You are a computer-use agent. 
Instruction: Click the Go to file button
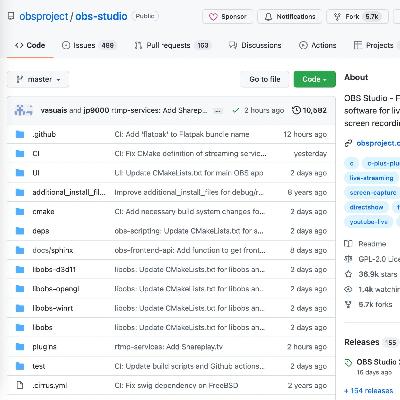pos(265,79)
